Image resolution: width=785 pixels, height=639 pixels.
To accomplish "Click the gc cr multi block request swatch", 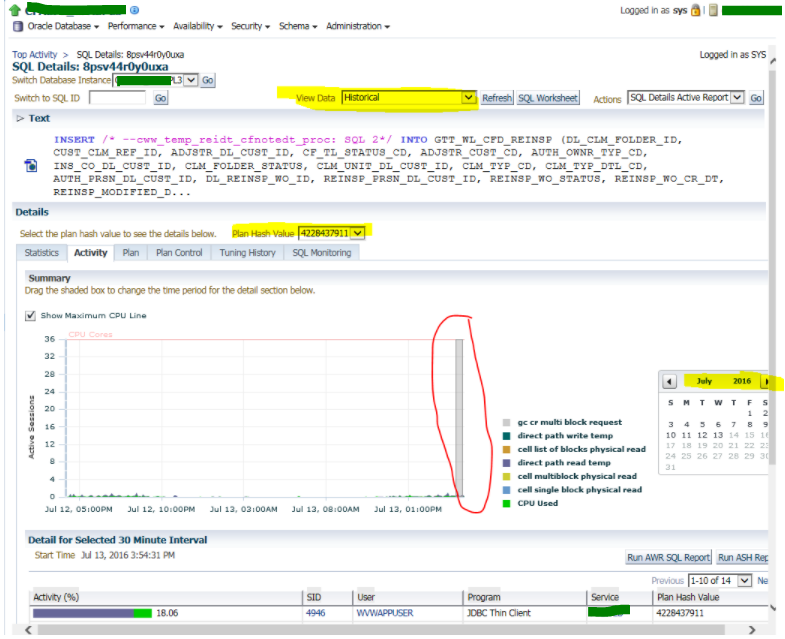I will (x=507, y=423).
